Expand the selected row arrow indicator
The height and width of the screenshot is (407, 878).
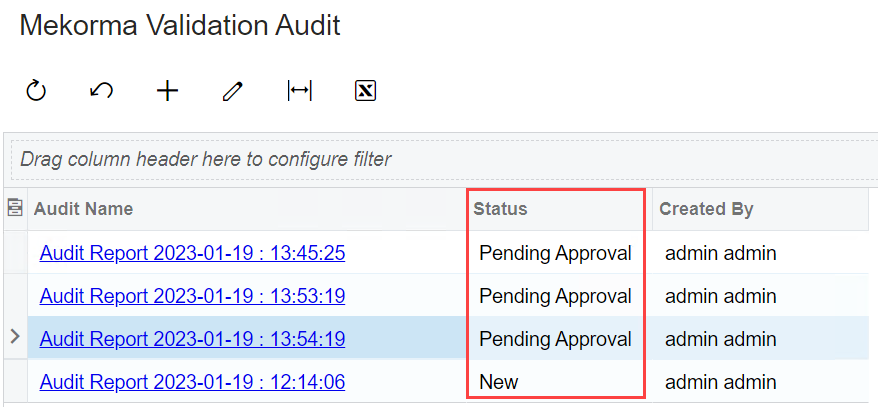15,338
